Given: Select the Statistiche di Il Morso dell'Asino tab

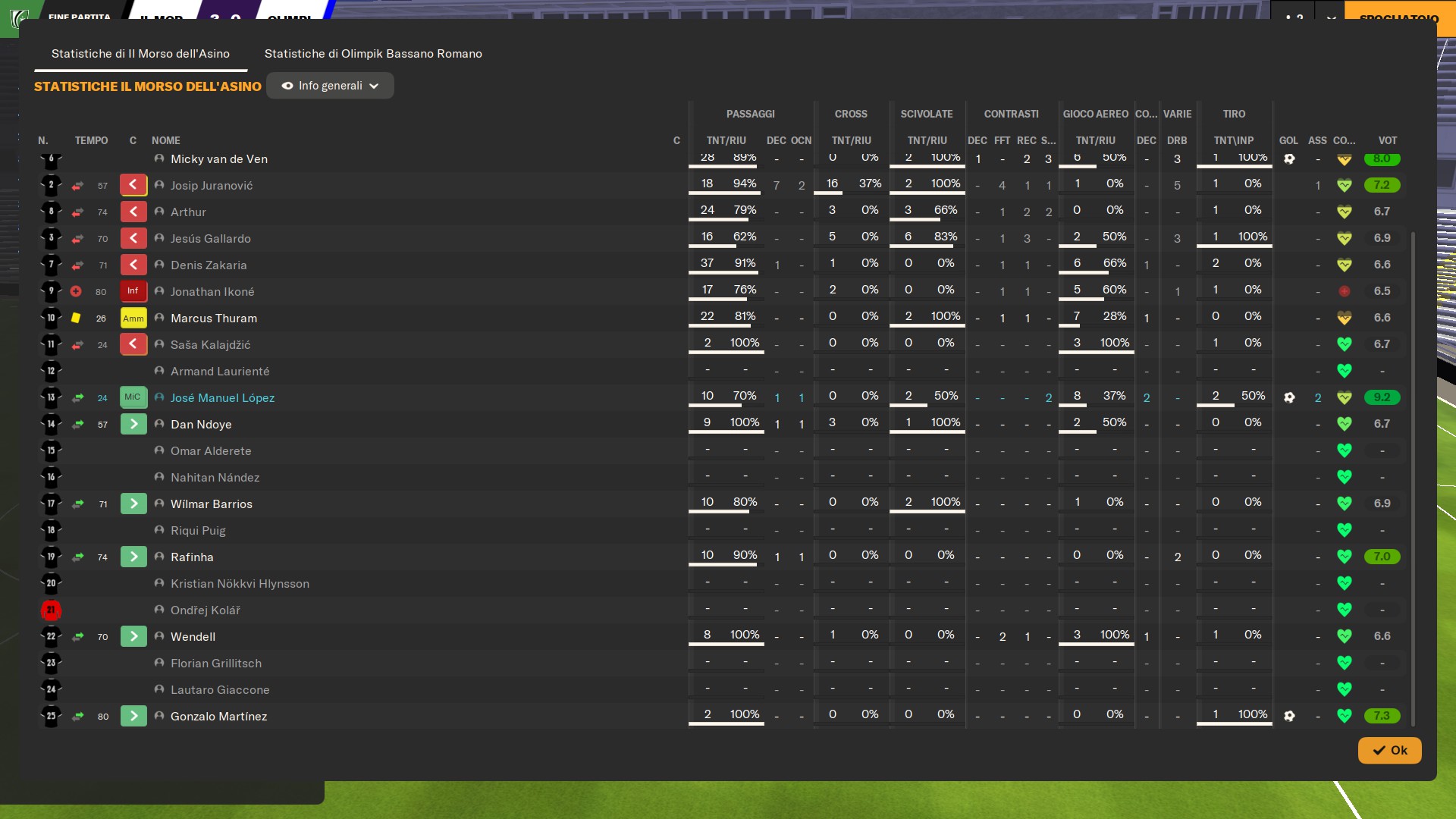Looking at the screenshot, I should pos(140,54).
